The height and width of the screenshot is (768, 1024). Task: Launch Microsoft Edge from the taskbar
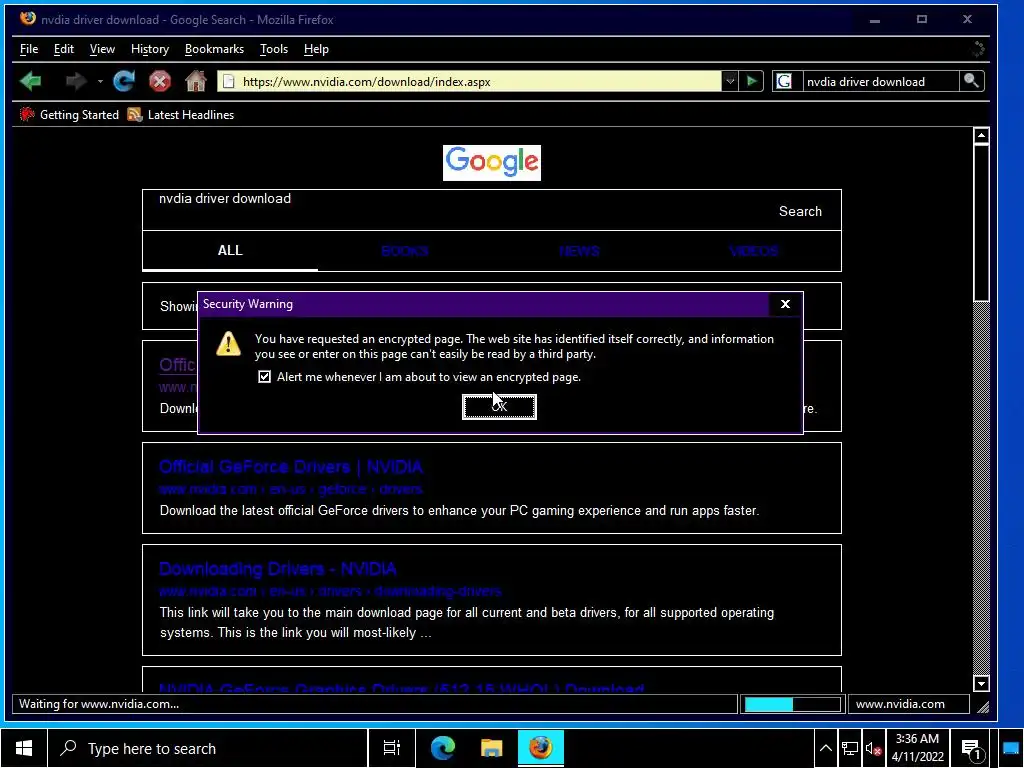443,748
